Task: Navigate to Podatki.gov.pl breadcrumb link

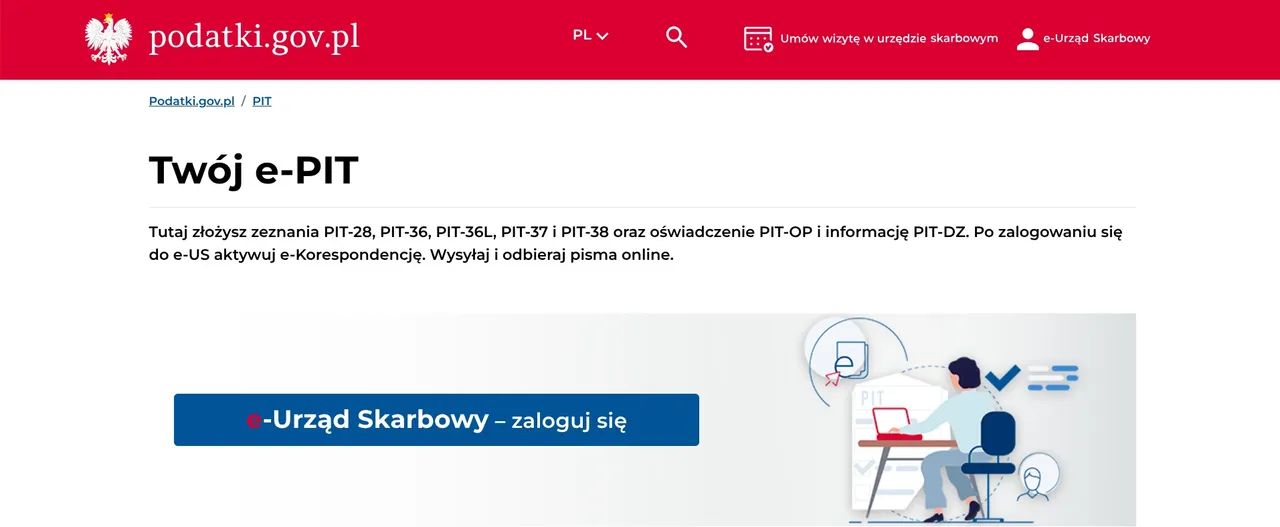Action: pos(191,101)
